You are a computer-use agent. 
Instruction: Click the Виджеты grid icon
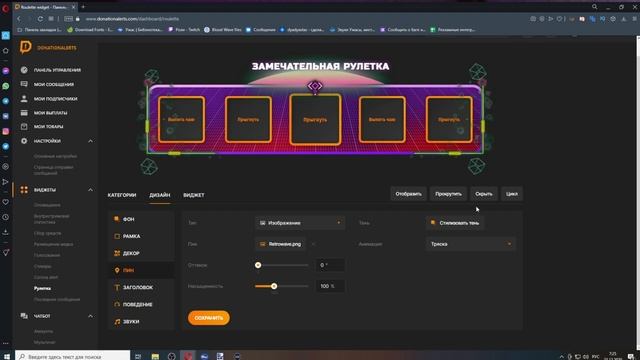[24, 190]
